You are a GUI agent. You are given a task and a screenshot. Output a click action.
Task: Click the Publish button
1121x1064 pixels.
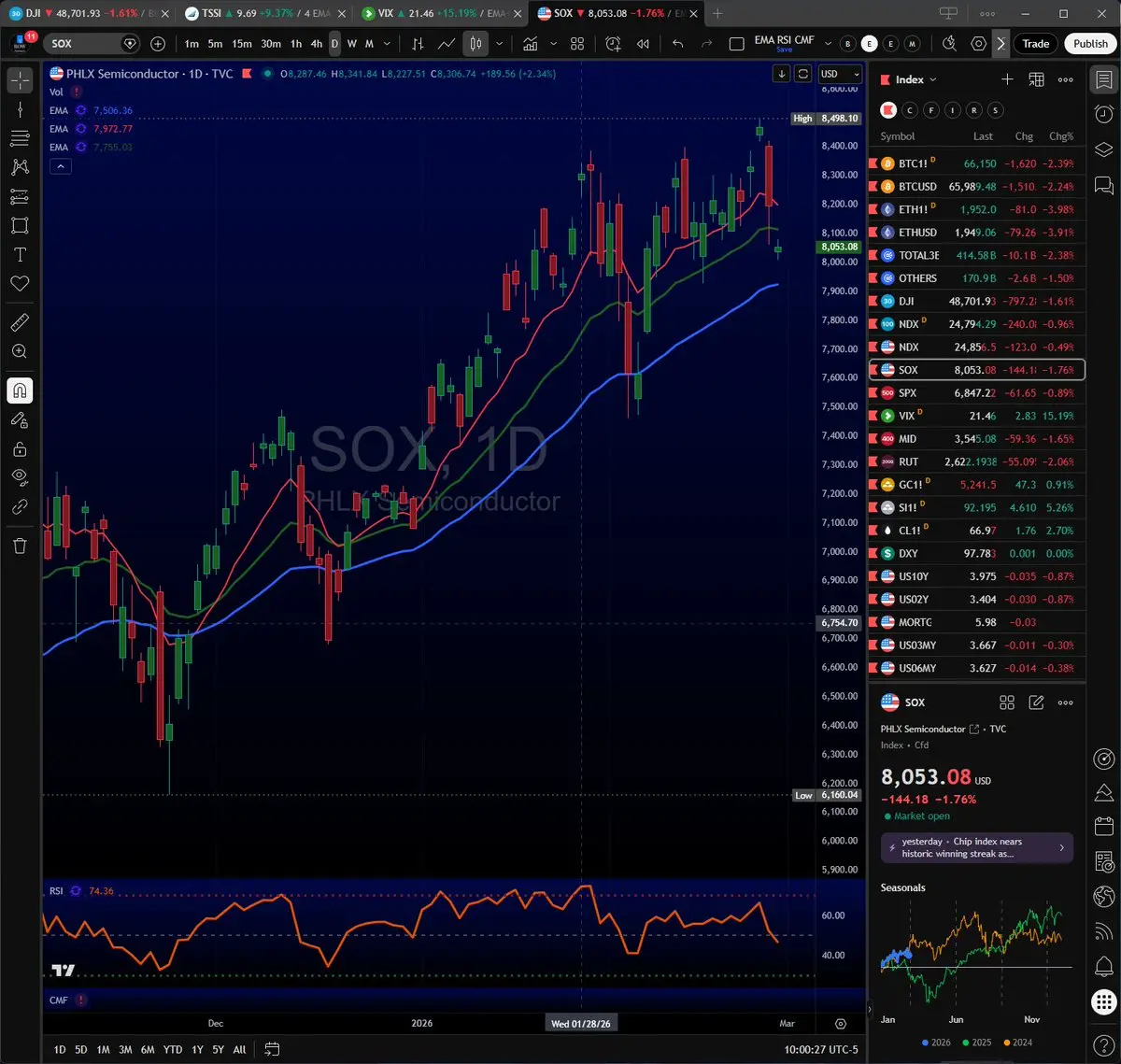point(1090,44)
